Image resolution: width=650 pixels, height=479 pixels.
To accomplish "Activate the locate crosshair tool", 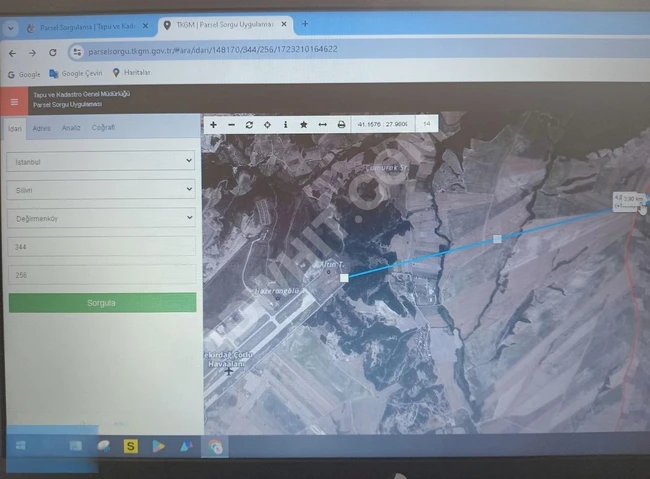I will pyautogui.click(x=267, y=124).
